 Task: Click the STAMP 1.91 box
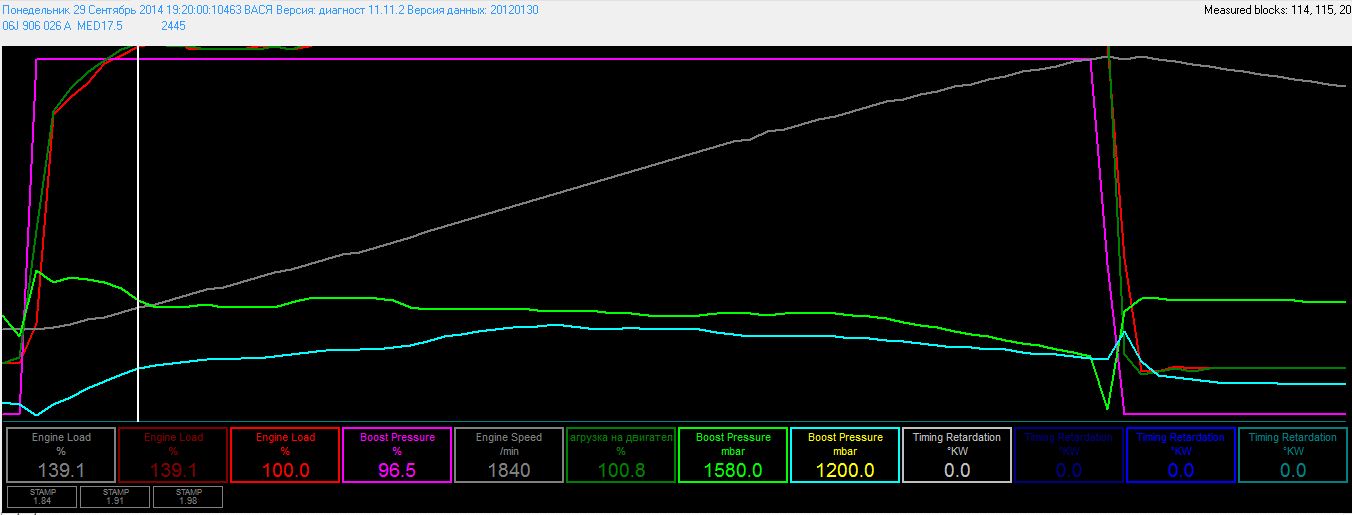pyautogui.click(x=115, y=496)
